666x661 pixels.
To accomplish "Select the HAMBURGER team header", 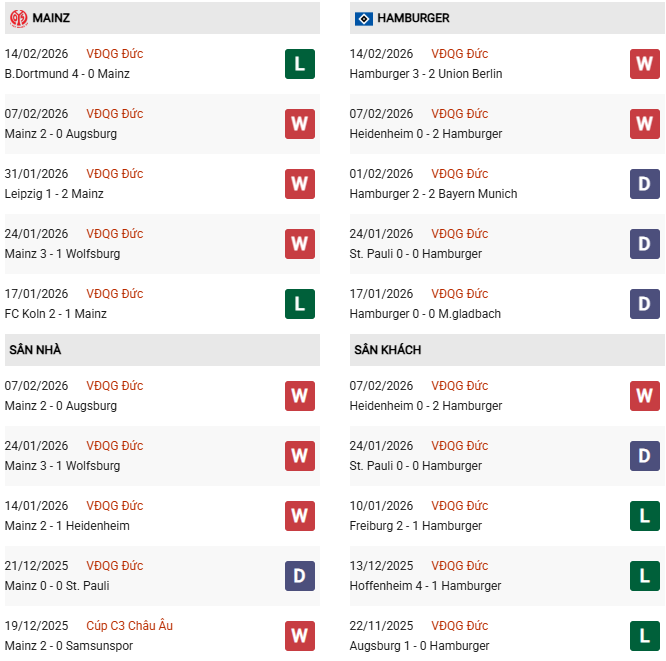I will pos(413,18).
